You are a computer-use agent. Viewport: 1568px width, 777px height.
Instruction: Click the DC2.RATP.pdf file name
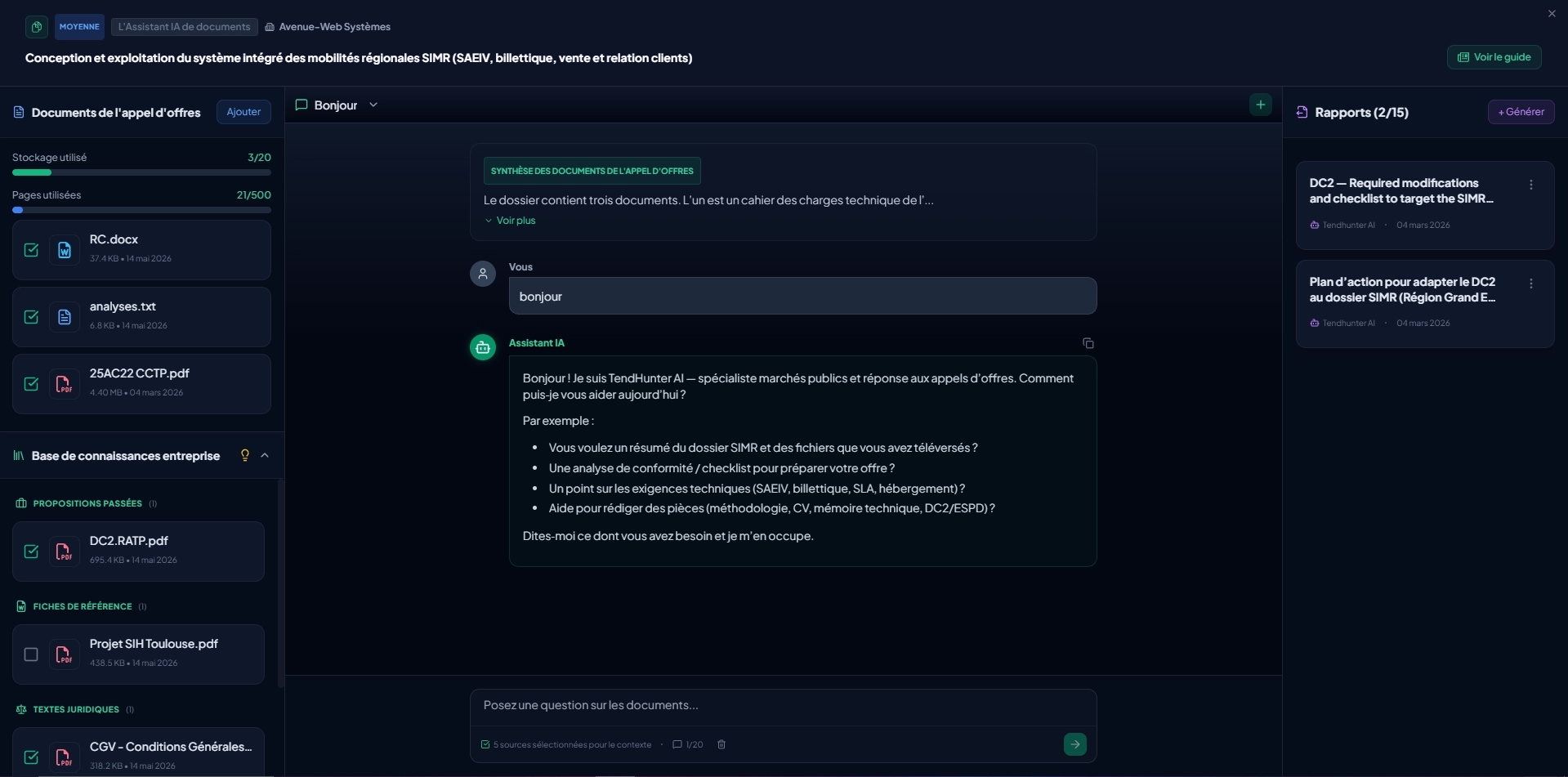coord(128,541)
